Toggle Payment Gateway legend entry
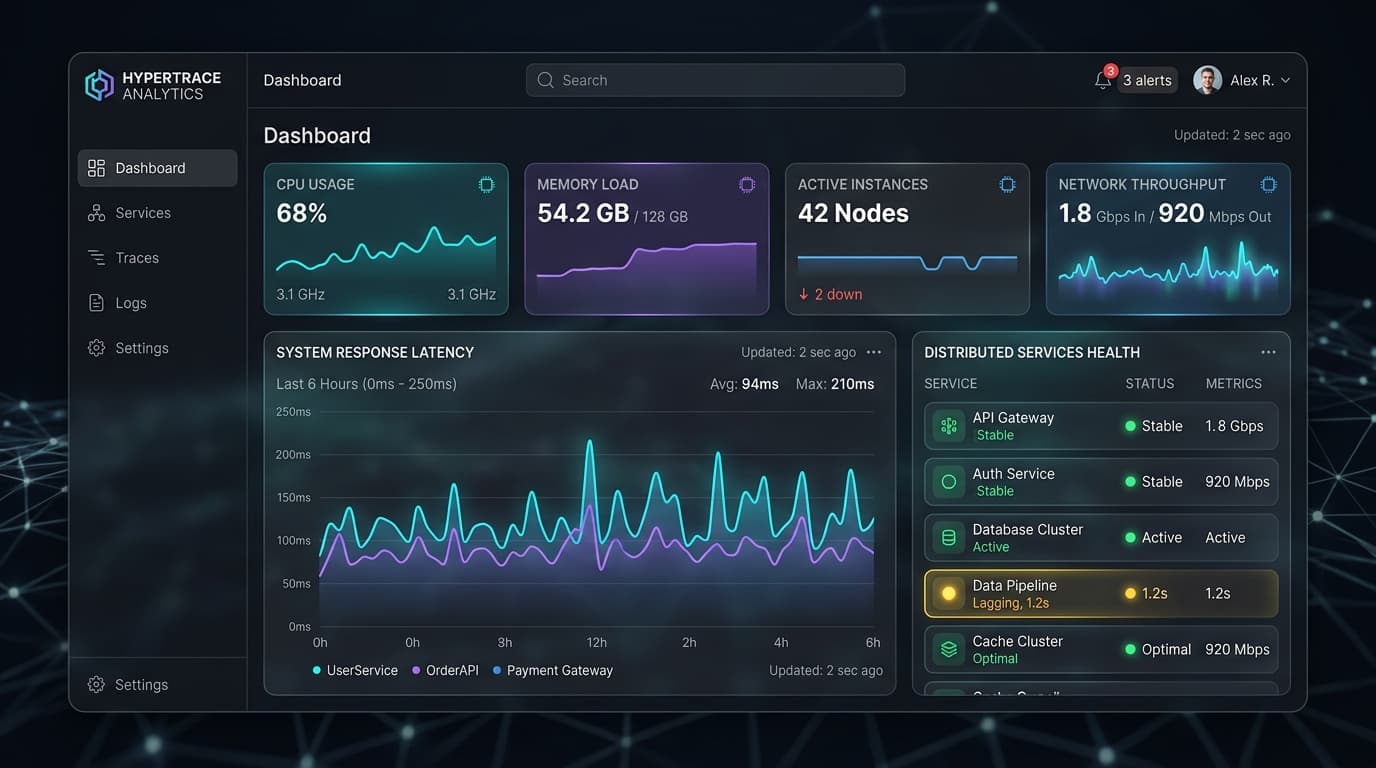Screen dimensions: 1376x768 tap(552, 670)
